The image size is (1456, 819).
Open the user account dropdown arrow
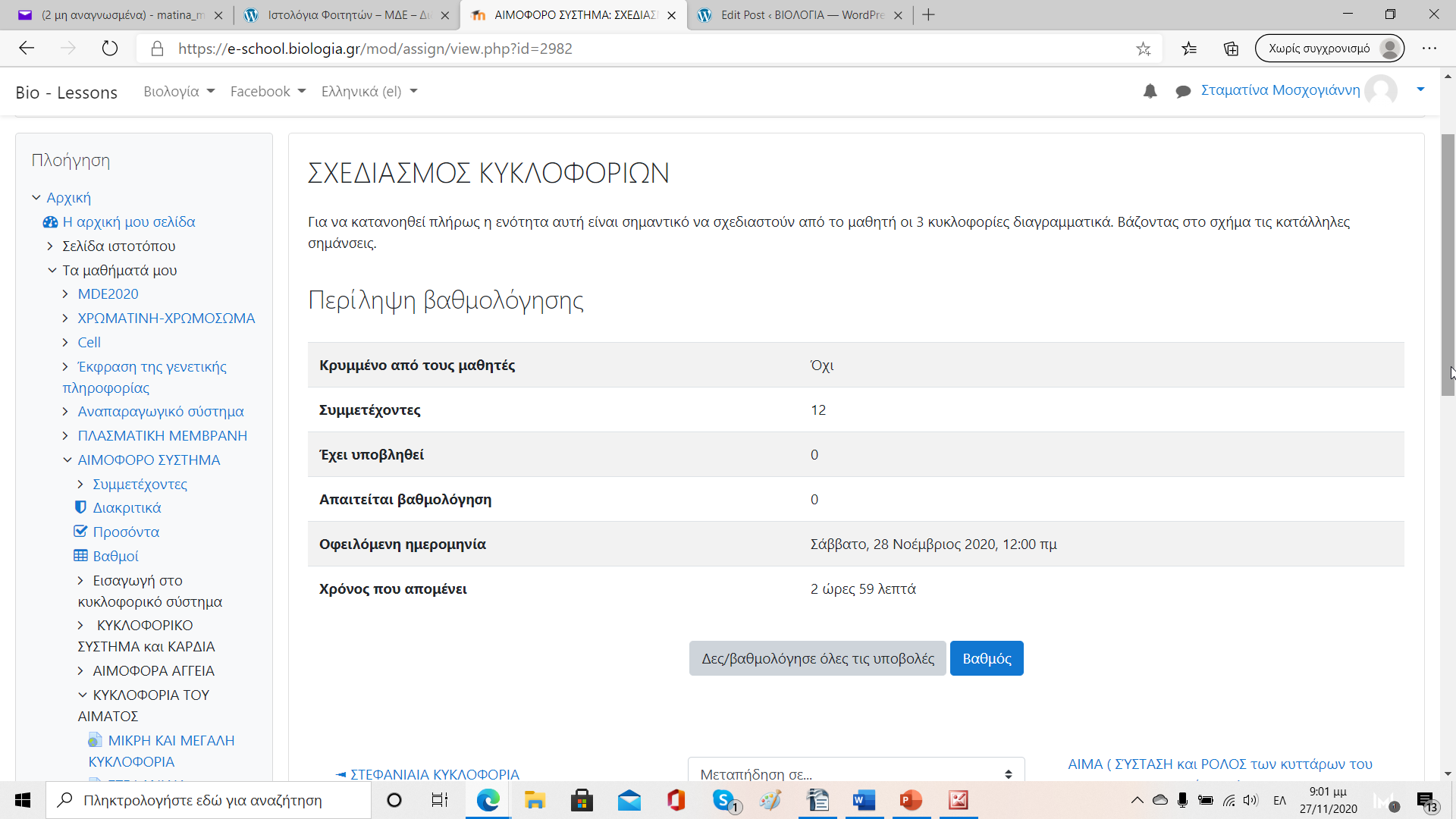[1420, 90]
